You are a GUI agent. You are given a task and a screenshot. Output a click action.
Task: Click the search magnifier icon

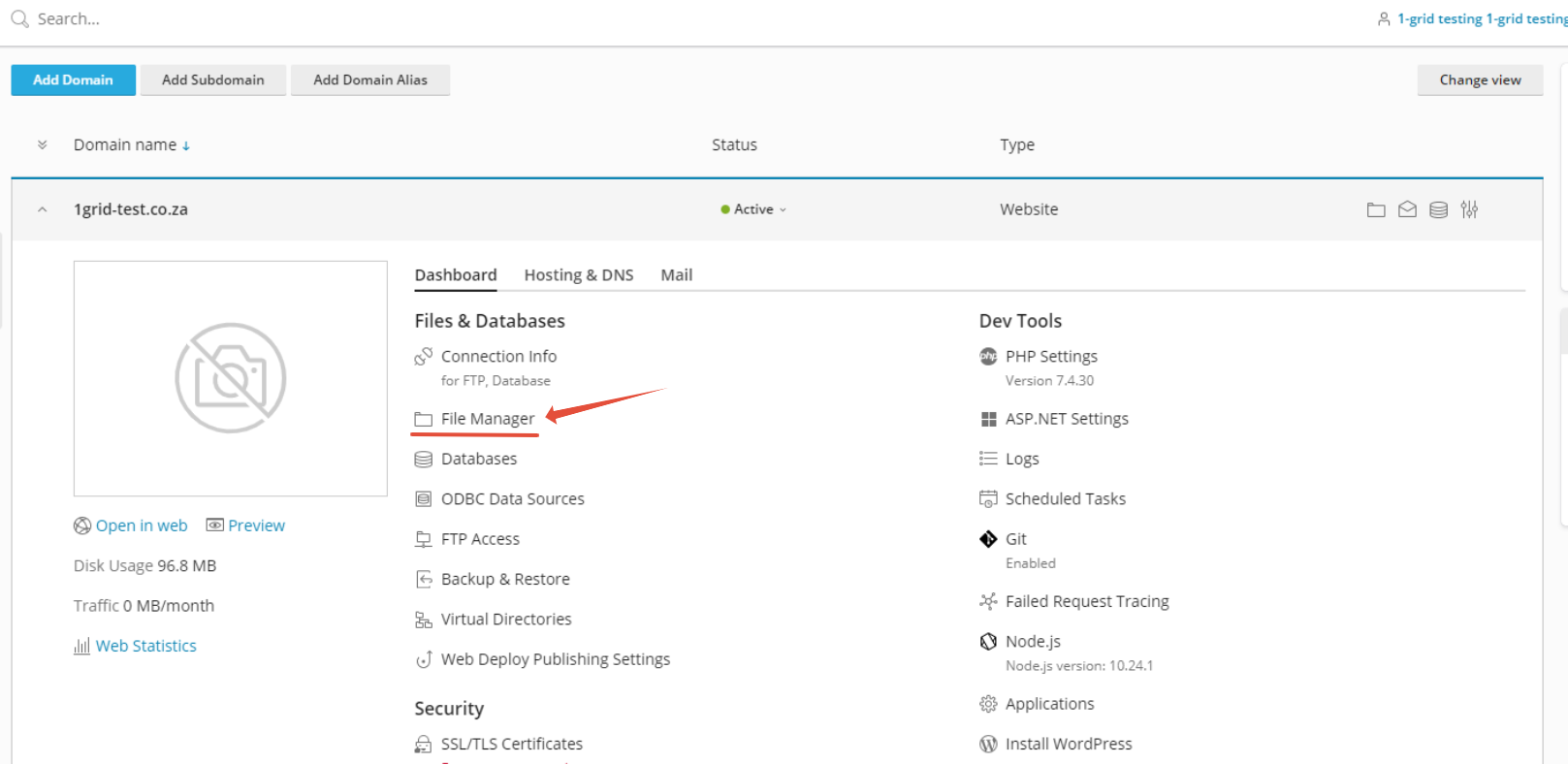pyautogui.click(x=19, y=18)
